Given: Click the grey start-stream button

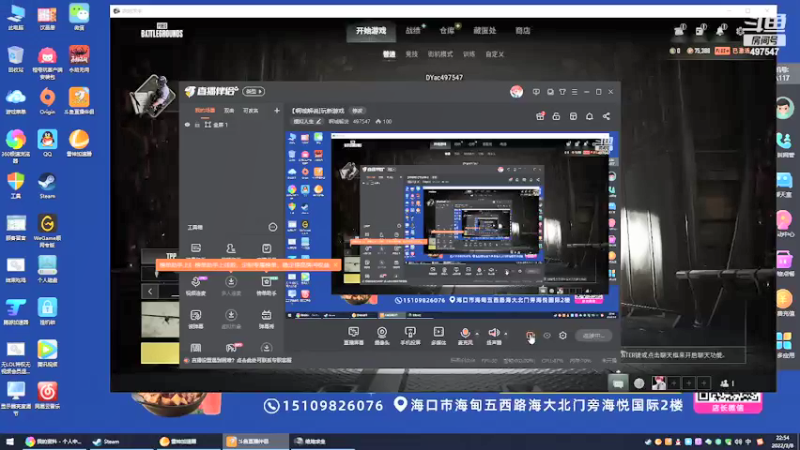Looking at the screenshot, I should pyautogui.click(x=593, y=336).
